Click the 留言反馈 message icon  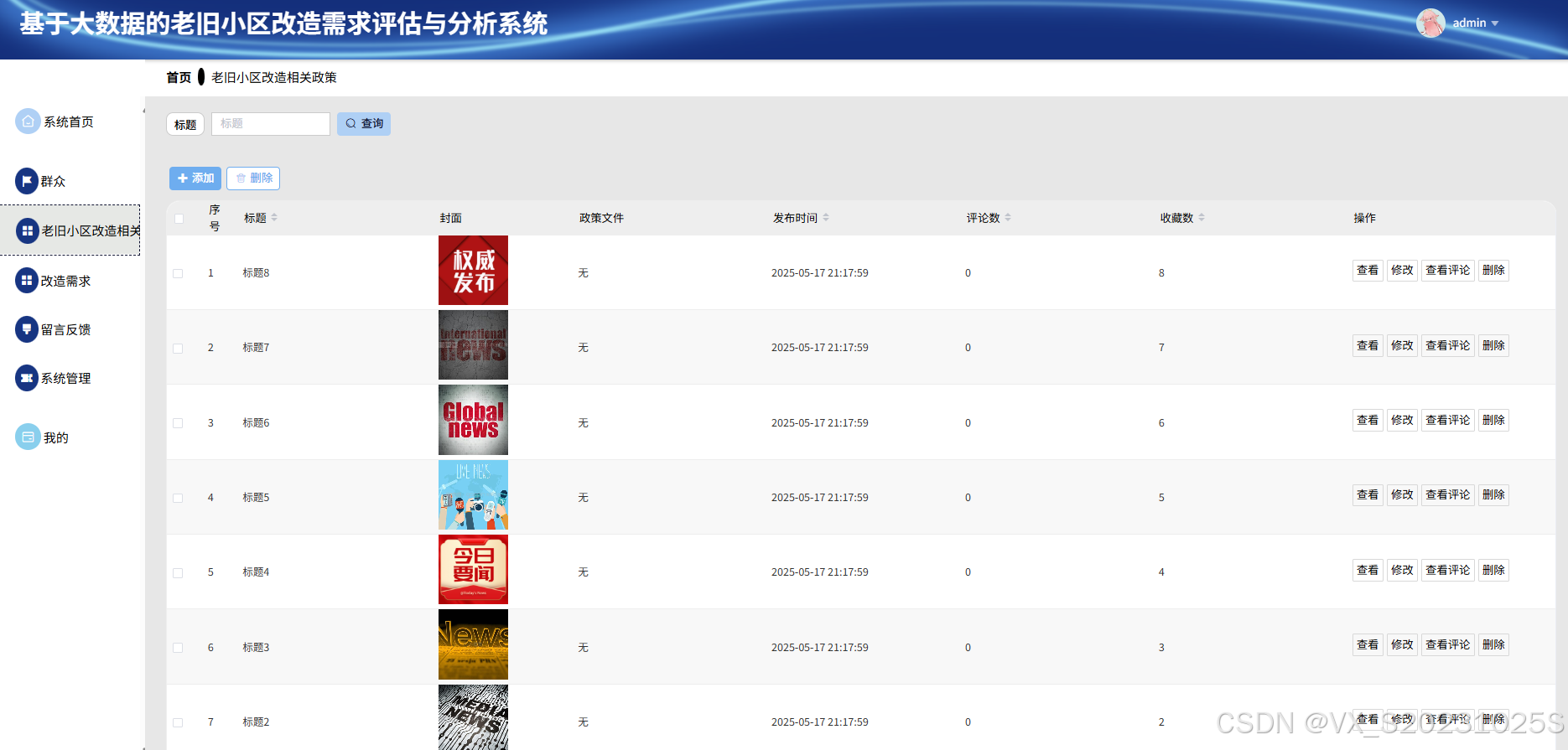tap(27, 329)
